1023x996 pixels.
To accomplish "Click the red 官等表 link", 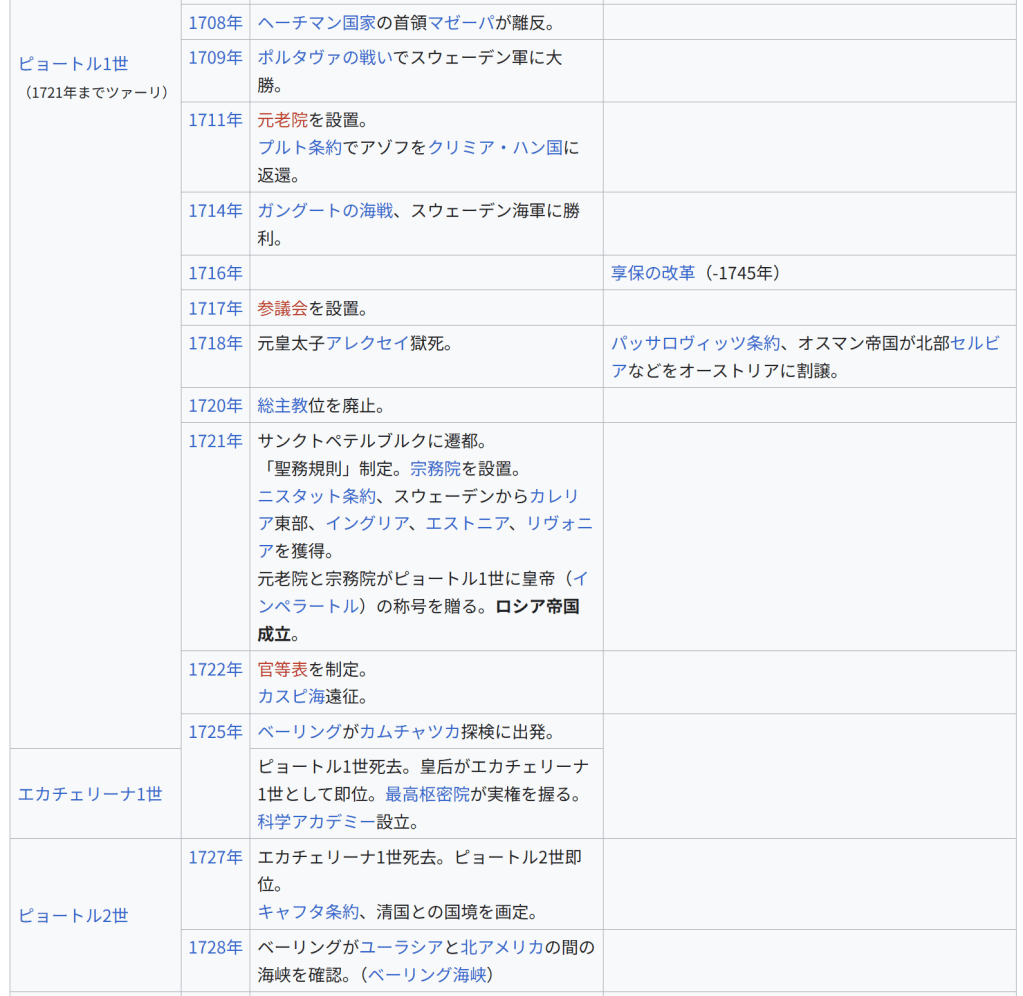I will [x=282, y=669].
